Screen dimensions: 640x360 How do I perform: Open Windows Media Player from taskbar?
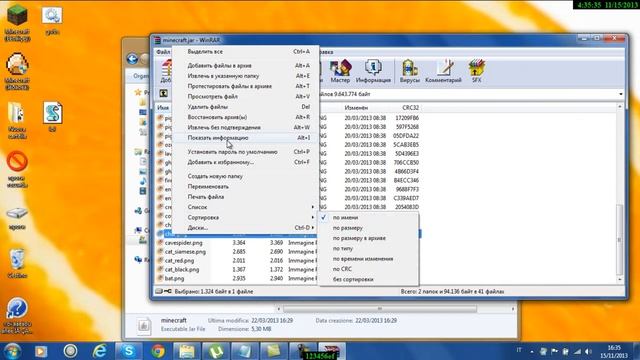41,351
